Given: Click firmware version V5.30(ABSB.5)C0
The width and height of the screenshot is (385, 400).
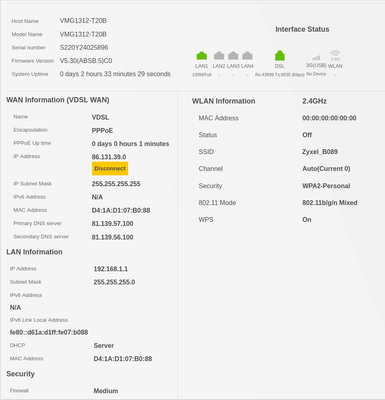Looking at the screenshot, I should (86, 61).
